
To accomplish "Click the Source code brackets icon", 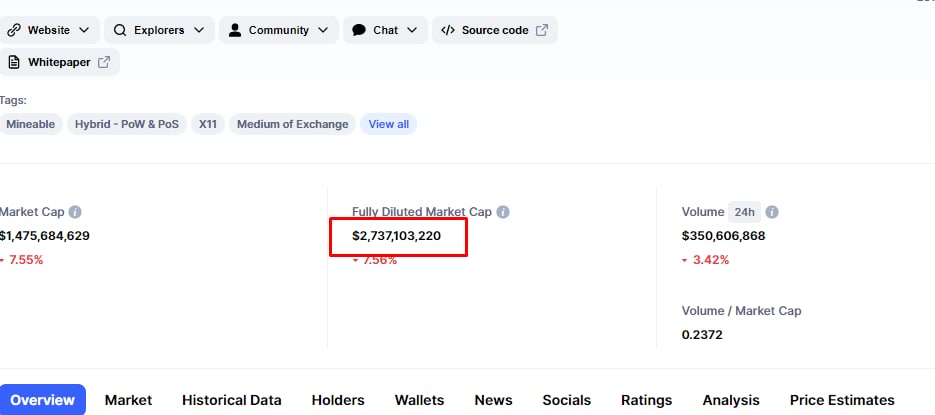I will pyautogui.click(x=448, y=30).
